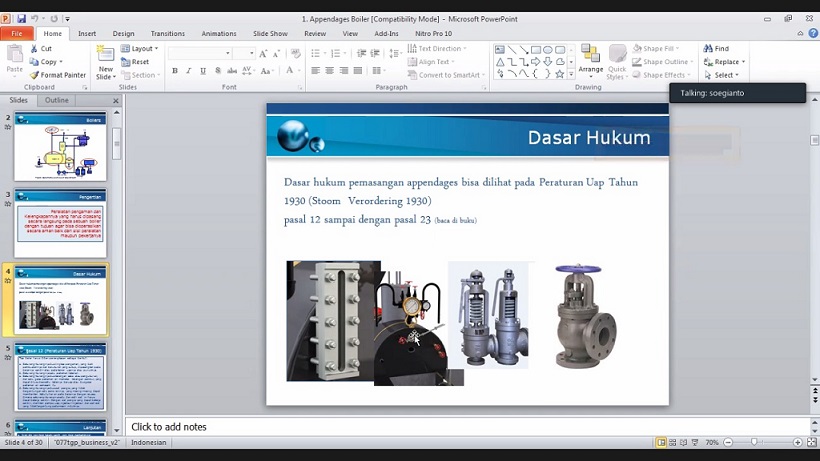Screen dimensions: 820x461
Task: Open the Arrange menu
Action: click(x=590, y=62)
